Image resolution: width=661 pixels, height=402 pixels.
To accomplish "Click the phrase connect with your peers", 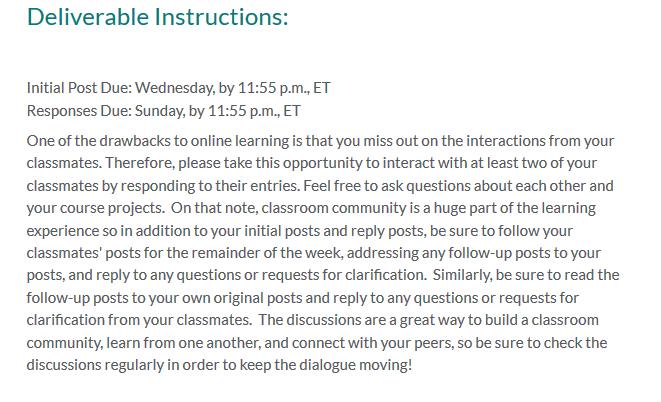I will tap(373, 343).
